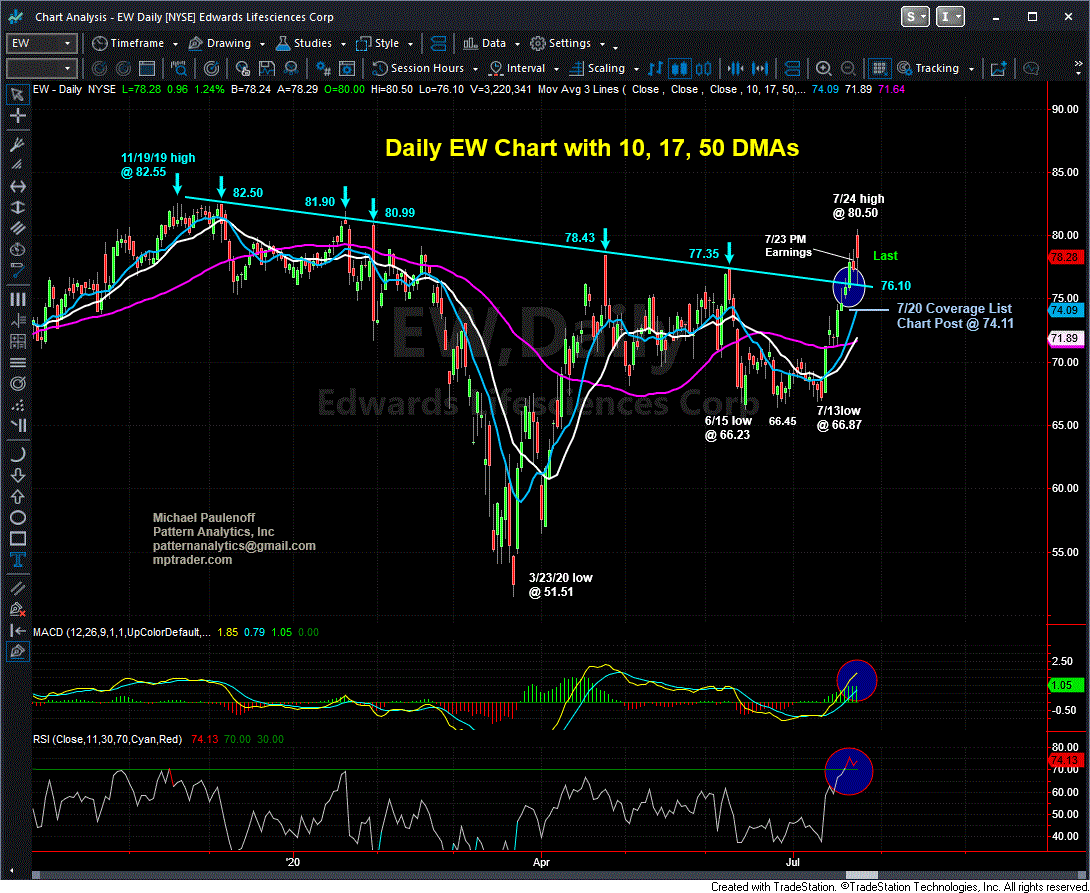
Task: Click the zoom in magnifier icon
Action: coord(824,68)
